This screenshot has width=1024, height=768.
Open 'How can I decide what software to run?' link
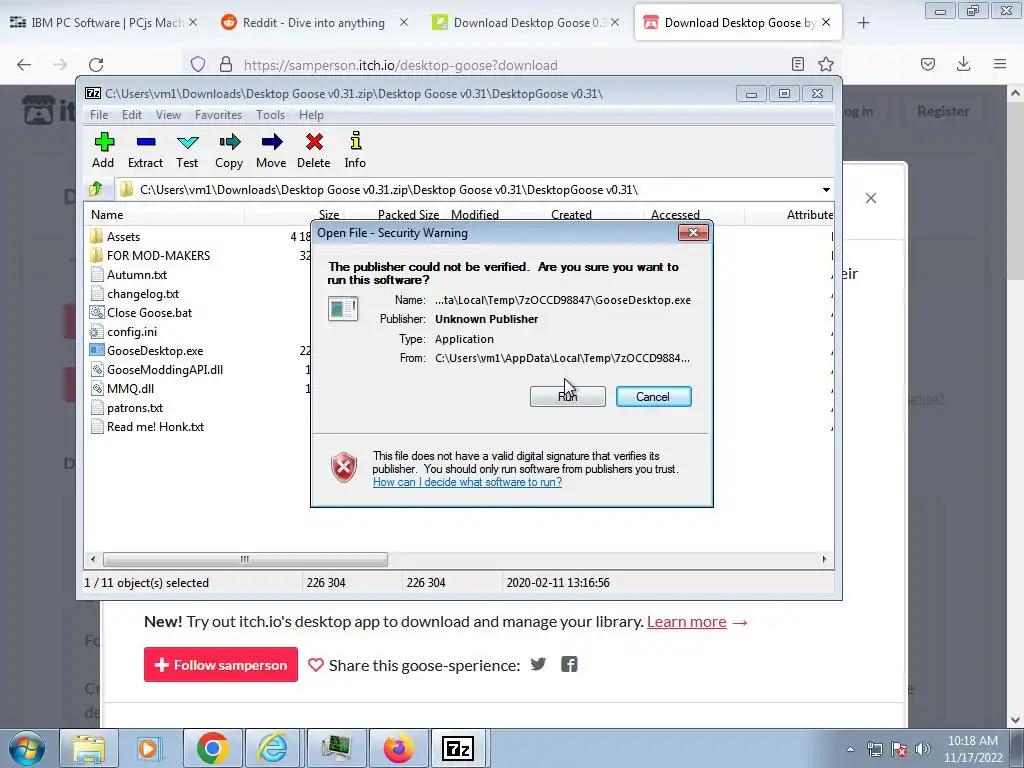click(x=467, y=482)
